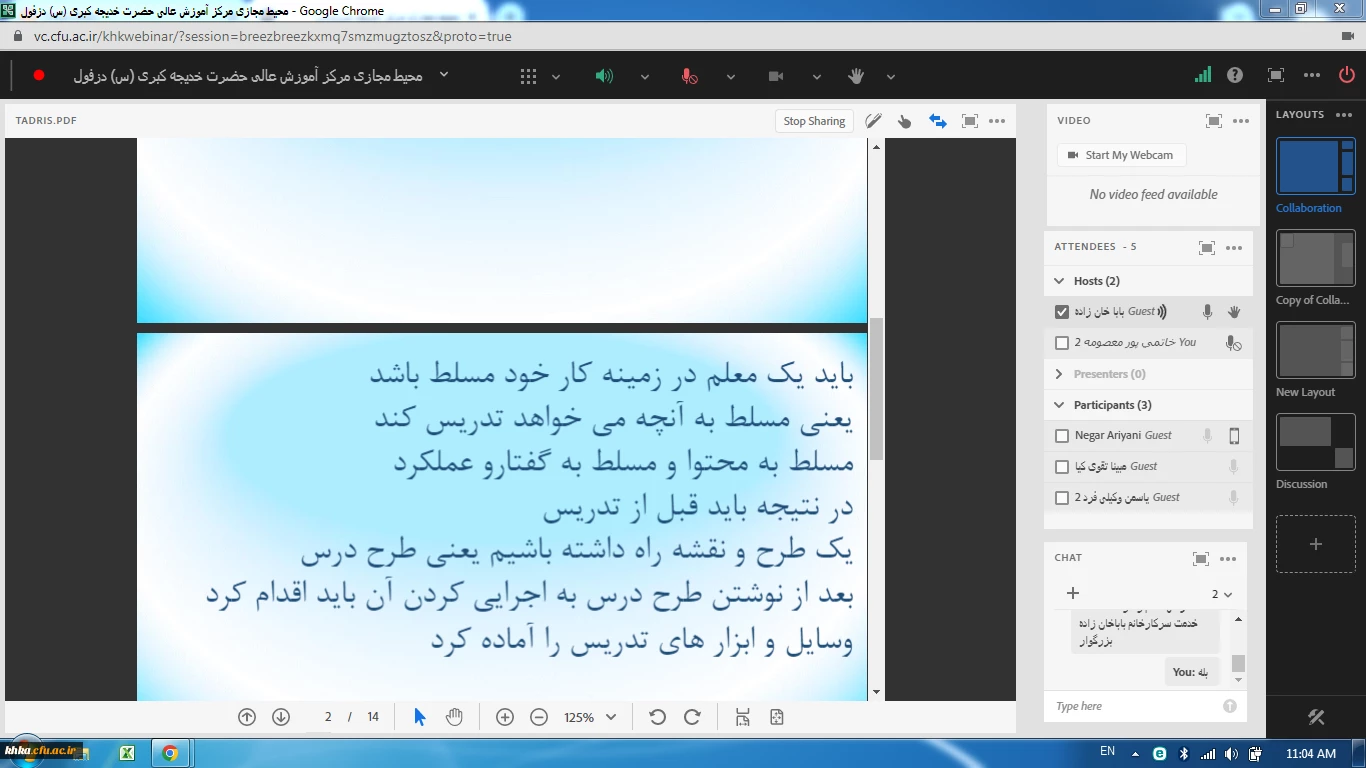The width and height of the screenshot is (1366, 768).
Task: Select the Discussion layout thumbnail
Action: coord(1315,442)
